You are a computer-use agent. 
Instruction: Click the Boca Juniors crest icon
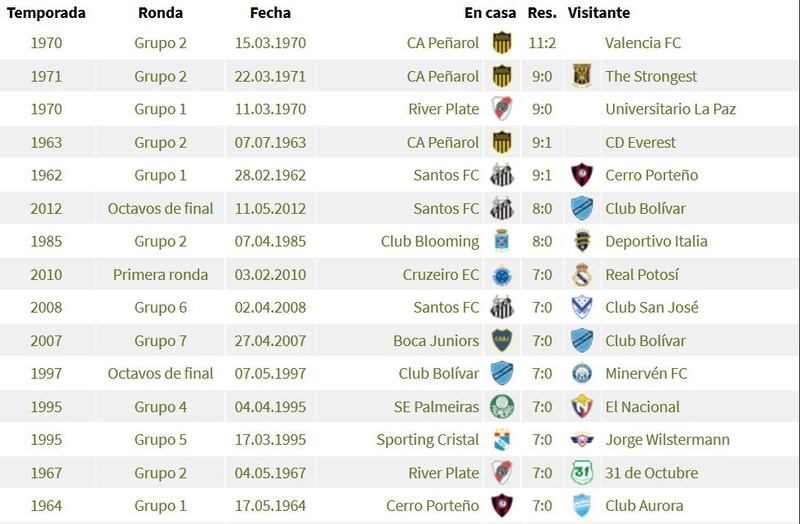(502, 340)
